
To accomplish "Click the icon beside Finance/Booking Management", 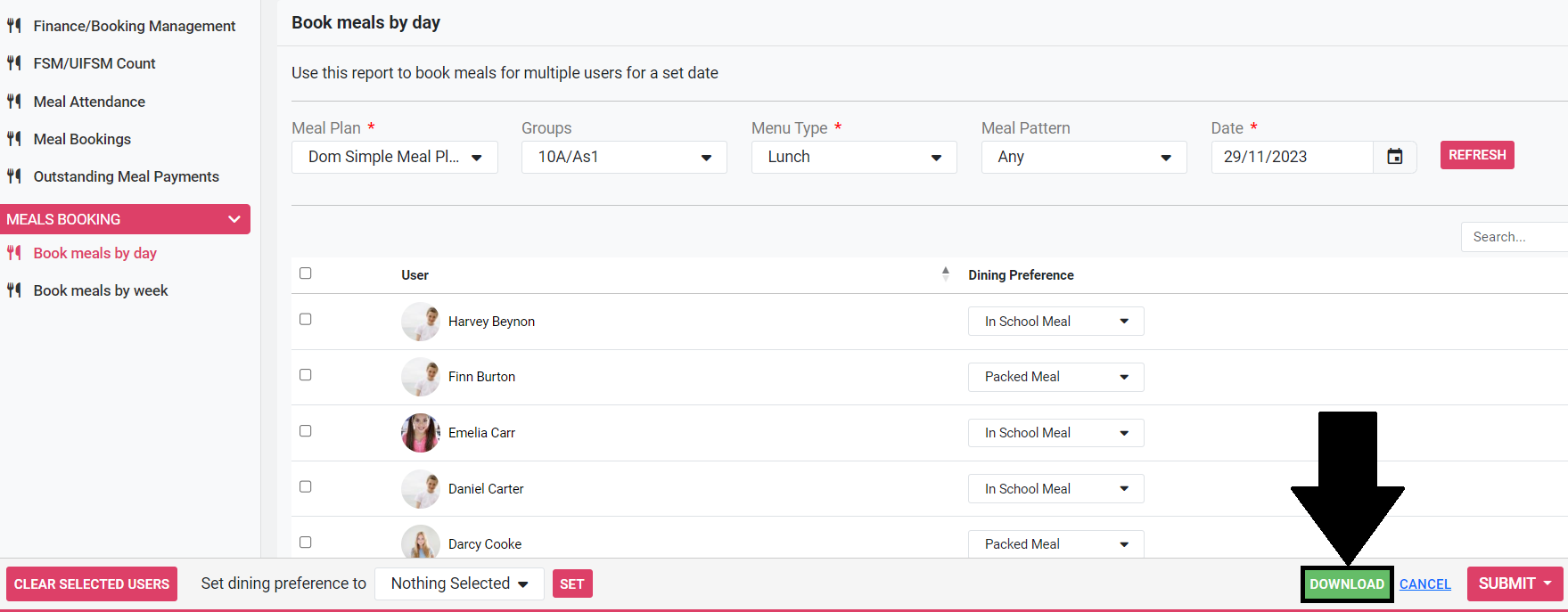I will click(14, 26).
